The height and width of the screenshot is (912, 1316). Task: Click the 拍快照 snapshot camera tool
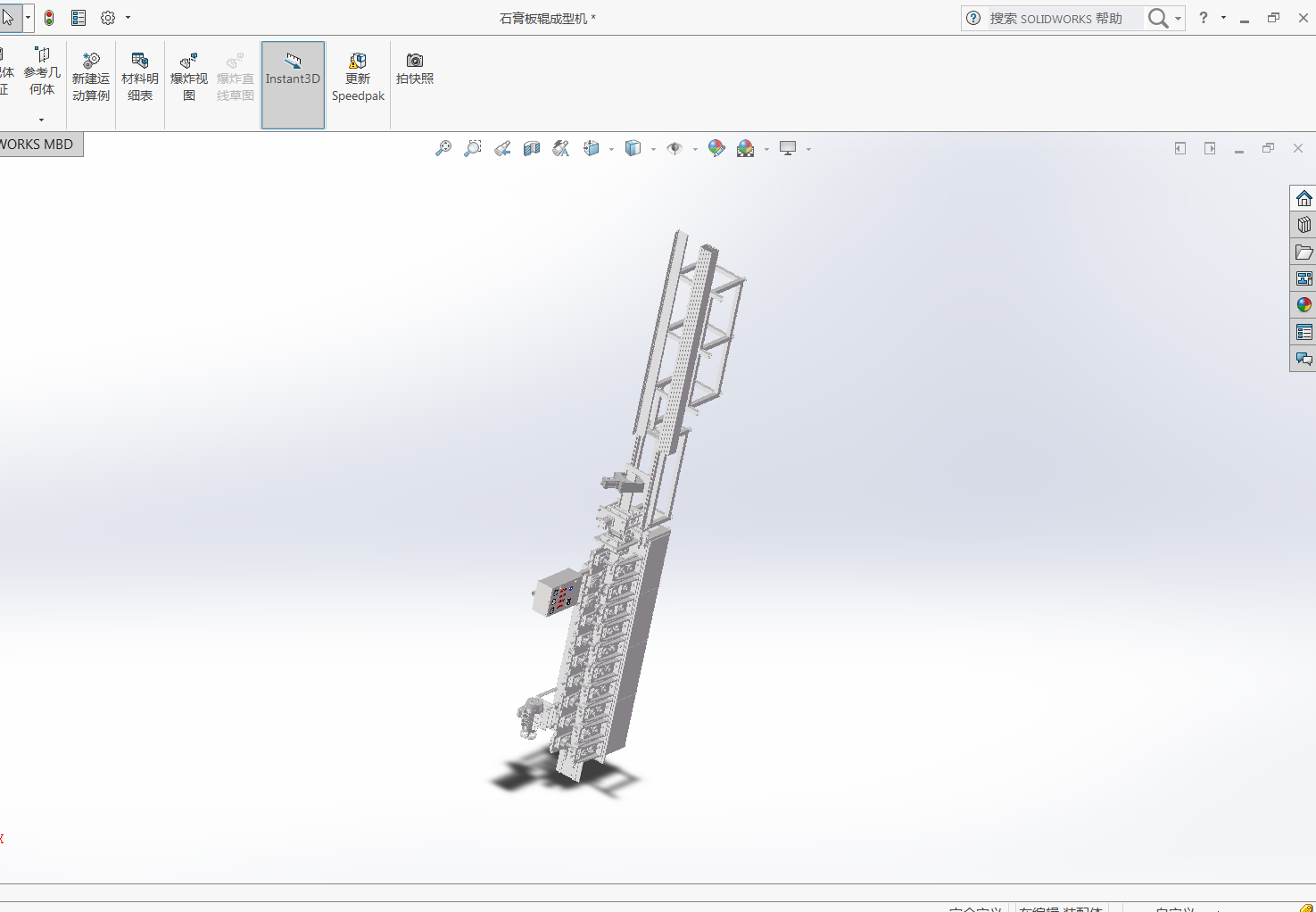point(415,70)
